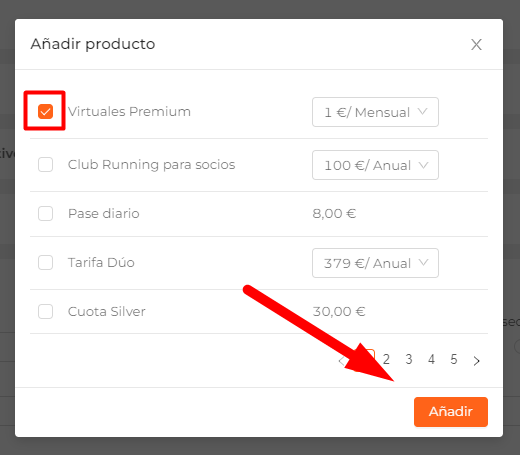Open the 379 €/ Anual rate dropdown
520x455 pixels.
click(x=375, y=263)
